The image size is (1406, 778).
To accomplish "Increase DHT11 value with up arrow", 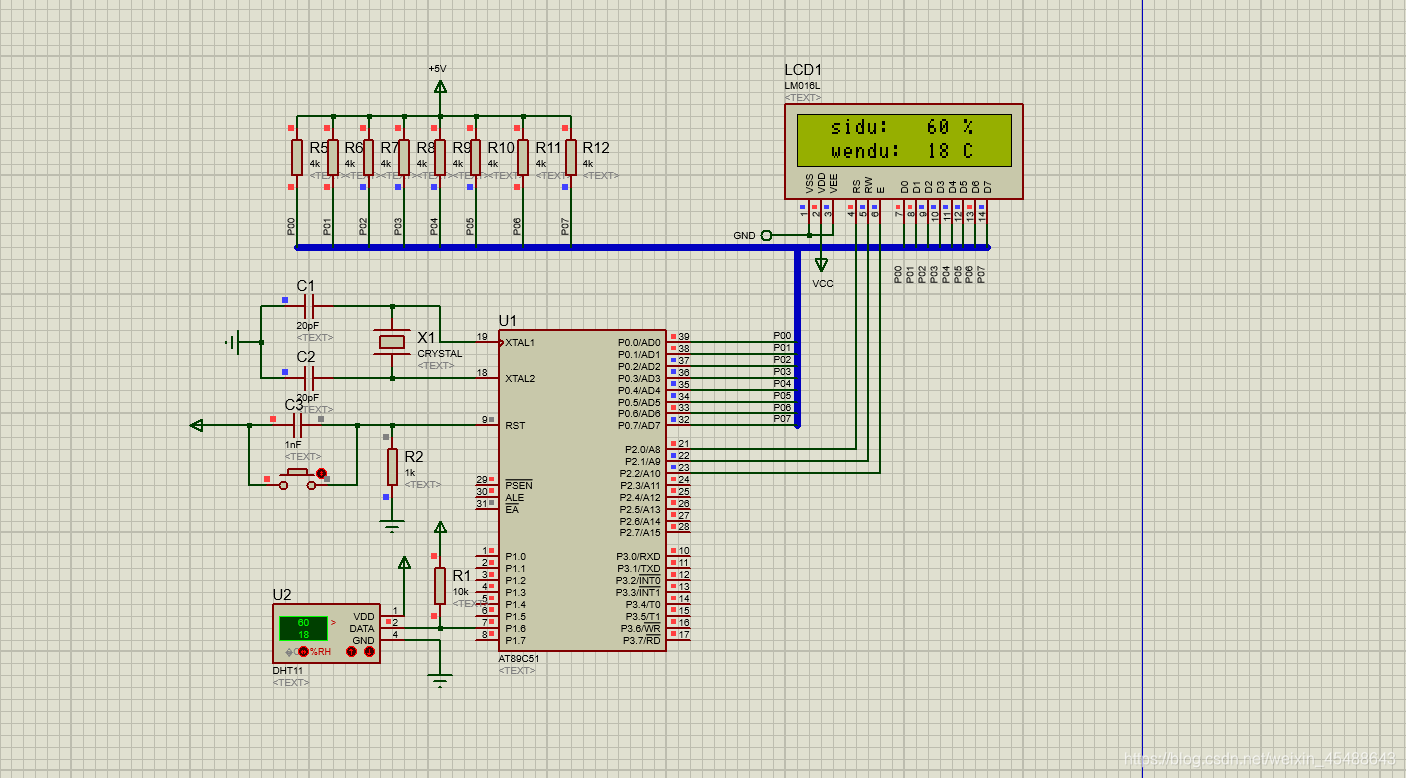I will [x=352, y=652].
